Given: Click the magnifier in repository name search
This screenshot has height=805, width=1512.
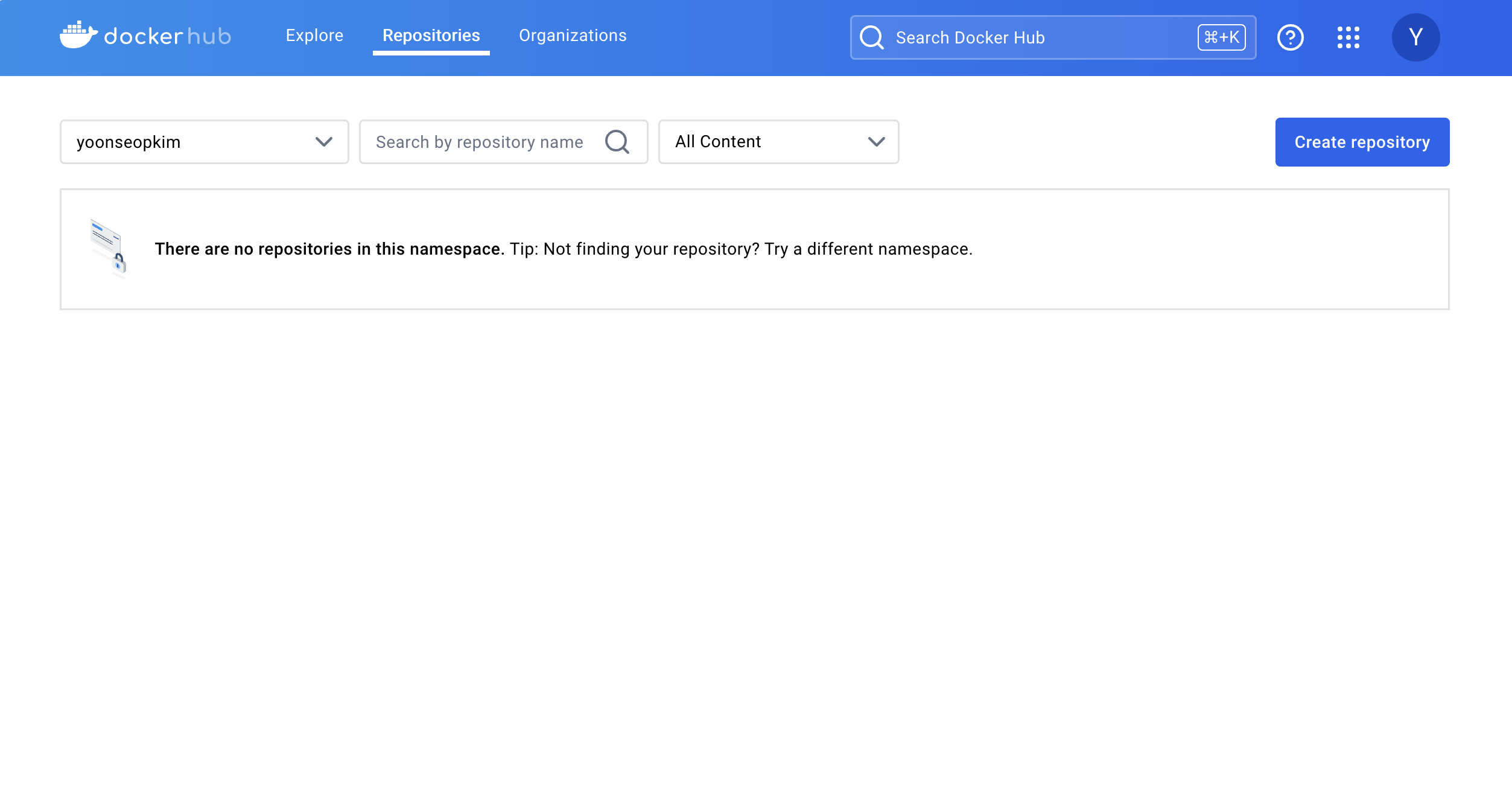Looking at the screenshot, I should pyautogui.click(x=617, y=142).
